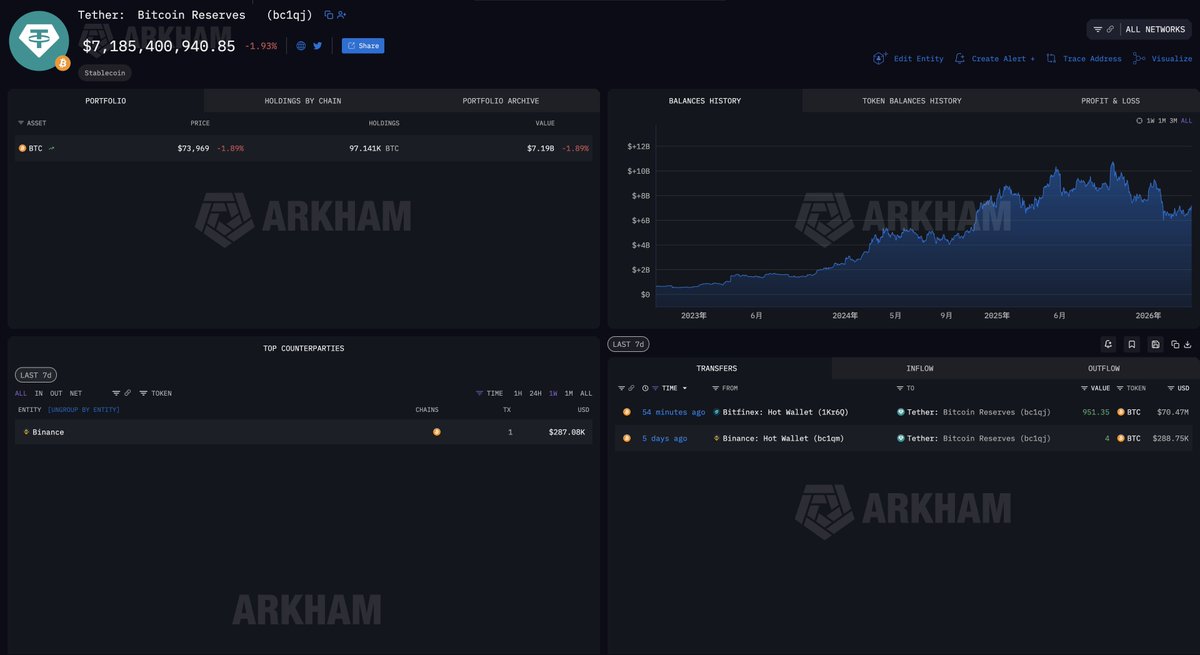This screenshot has height=655, width=1200.
Task: Set chart range to 3M
Action: pos(1174,121)
